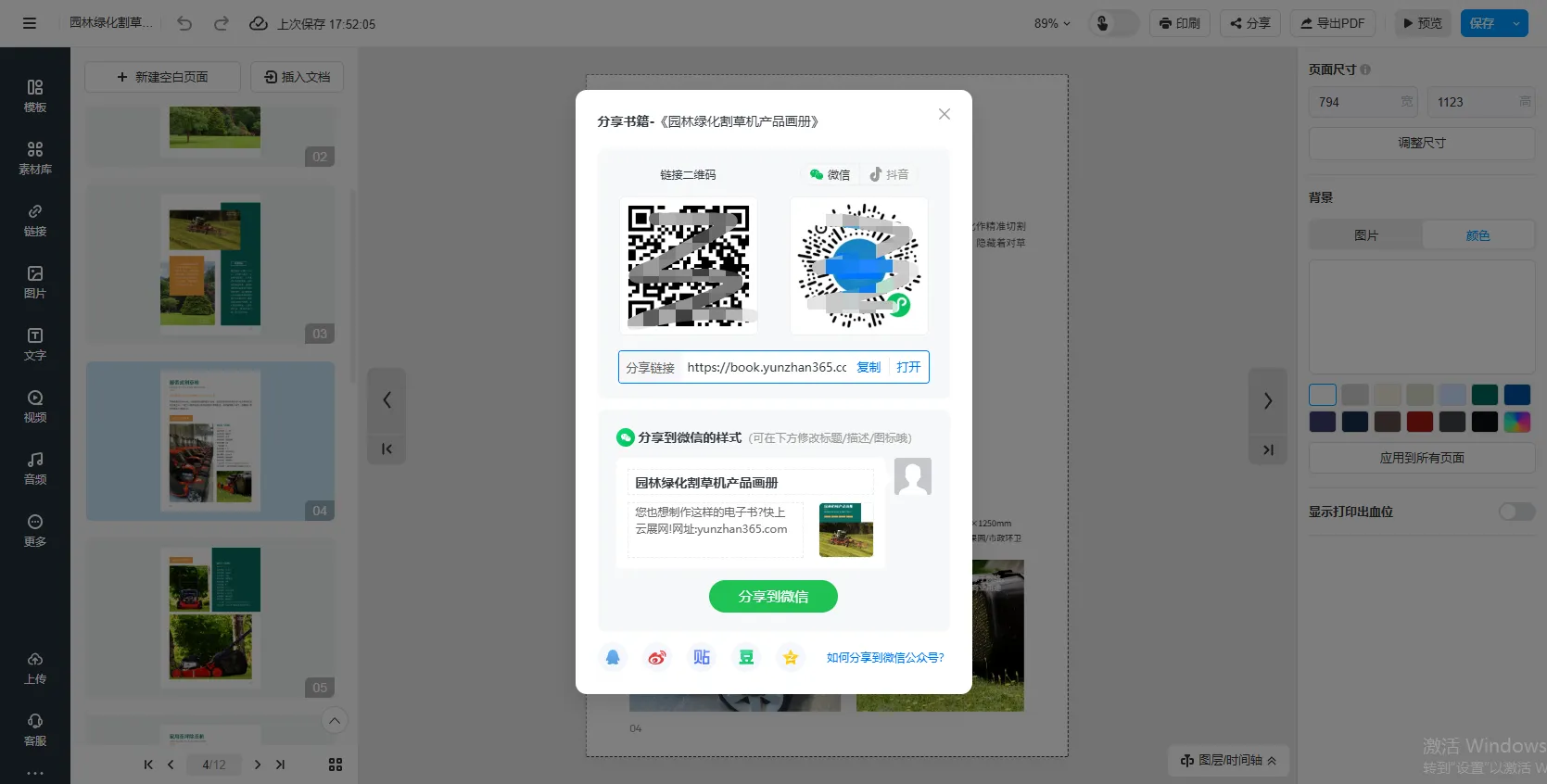The image size is (1547, 784).
Task: Click the page width field 794
Action: pos(1363,102)
